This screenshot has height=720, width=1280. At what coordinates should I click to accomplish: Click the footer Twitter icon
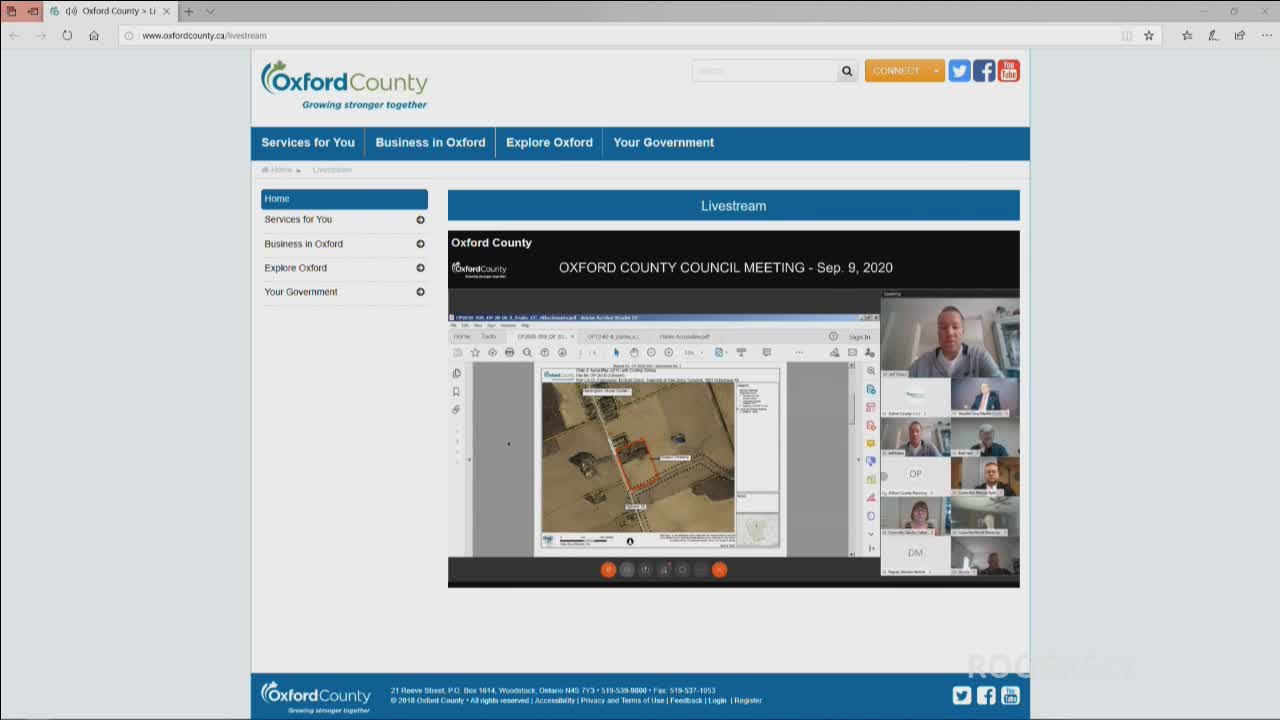point(962,696)
